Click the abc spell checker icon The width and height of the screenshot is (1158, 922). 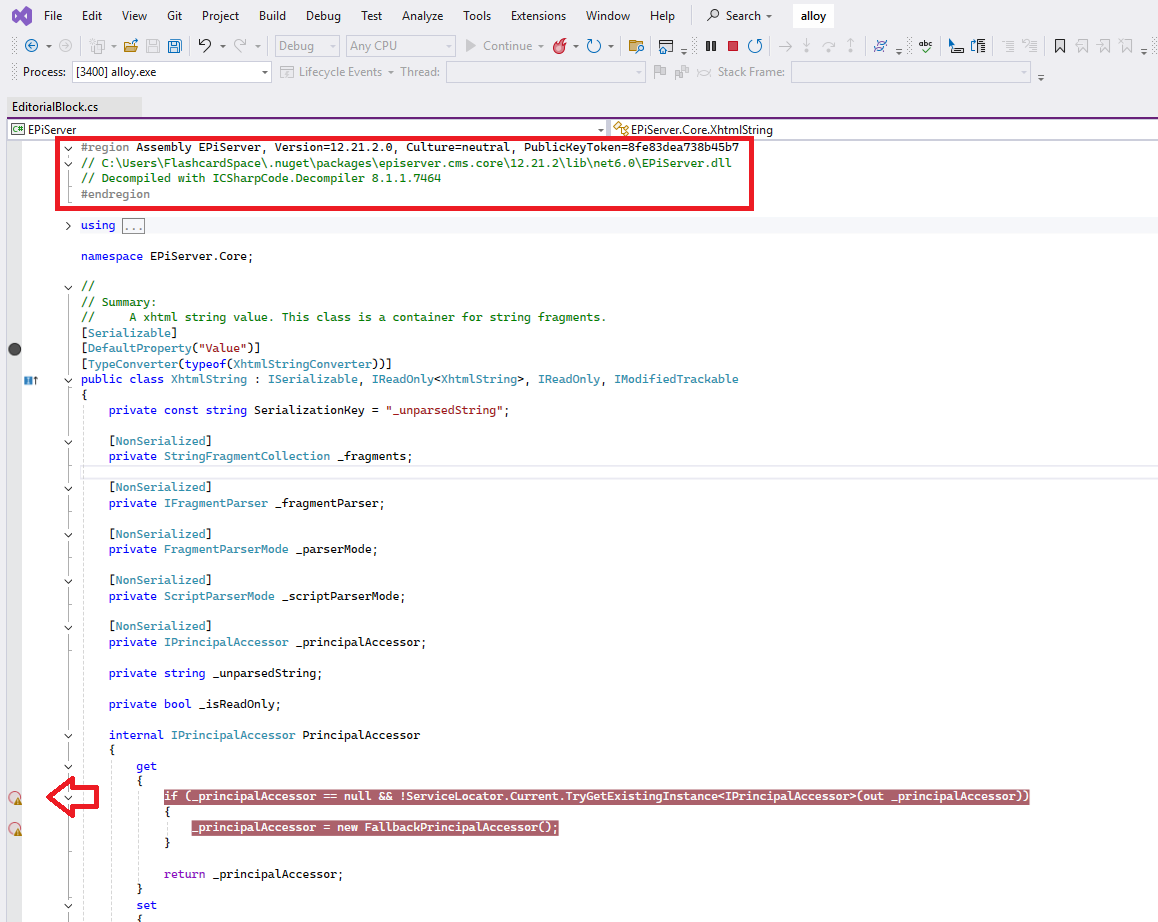tap(925, 46)
